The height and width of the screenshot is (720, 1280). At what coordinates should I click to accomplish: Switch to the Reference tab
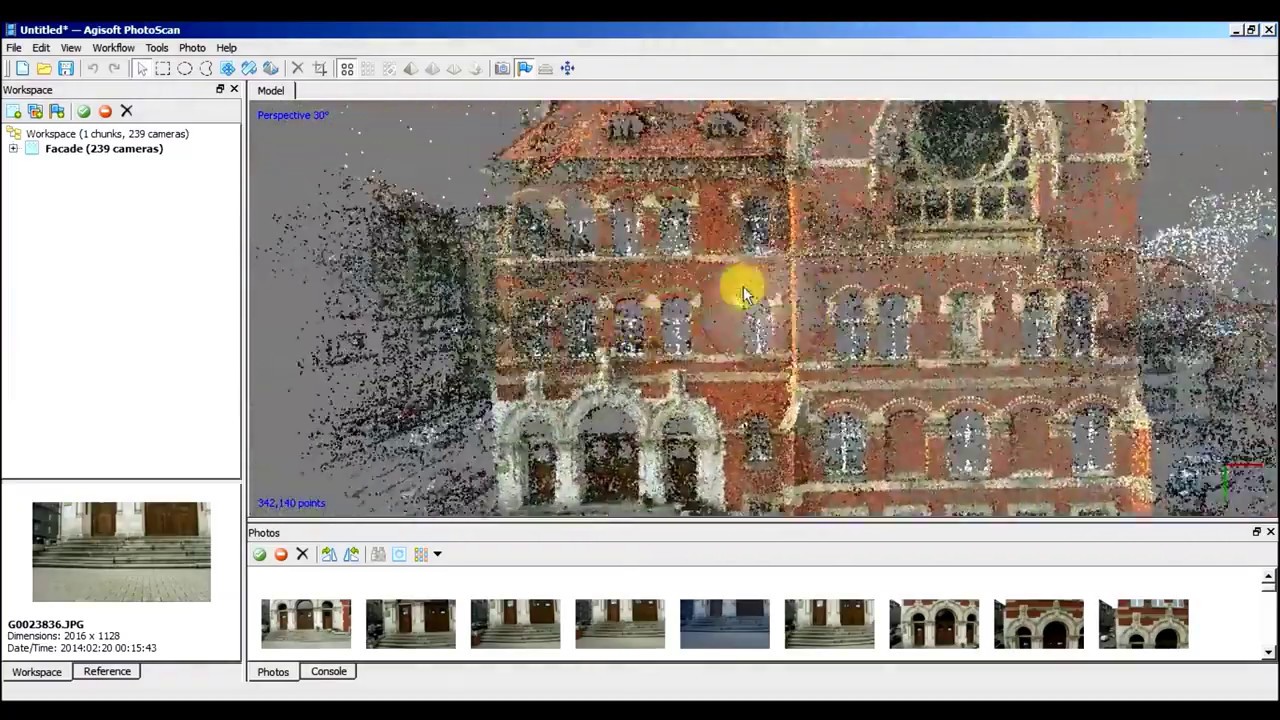(x=107, y=672)
